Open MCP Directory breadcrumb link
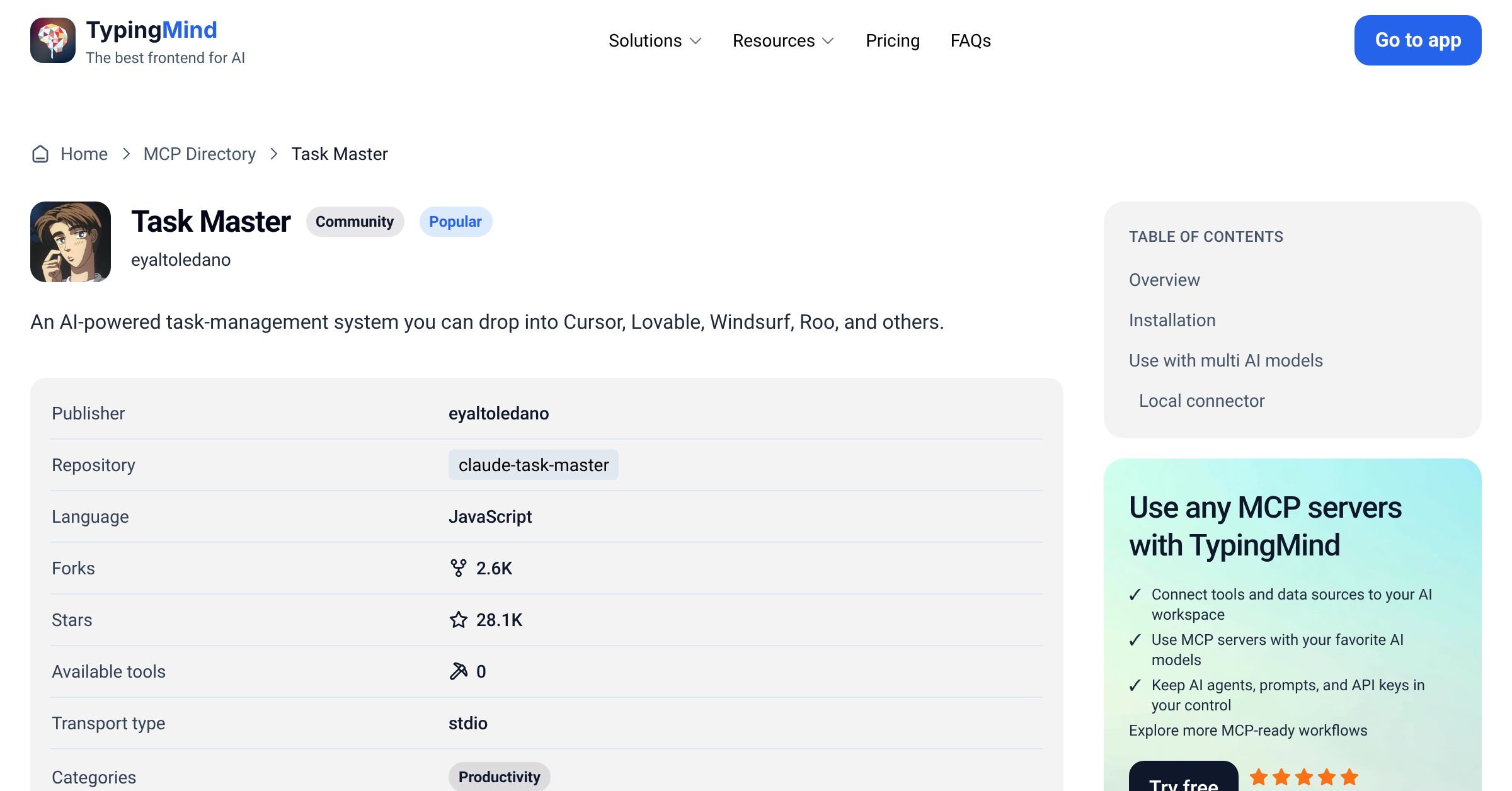 click(200, 154)
